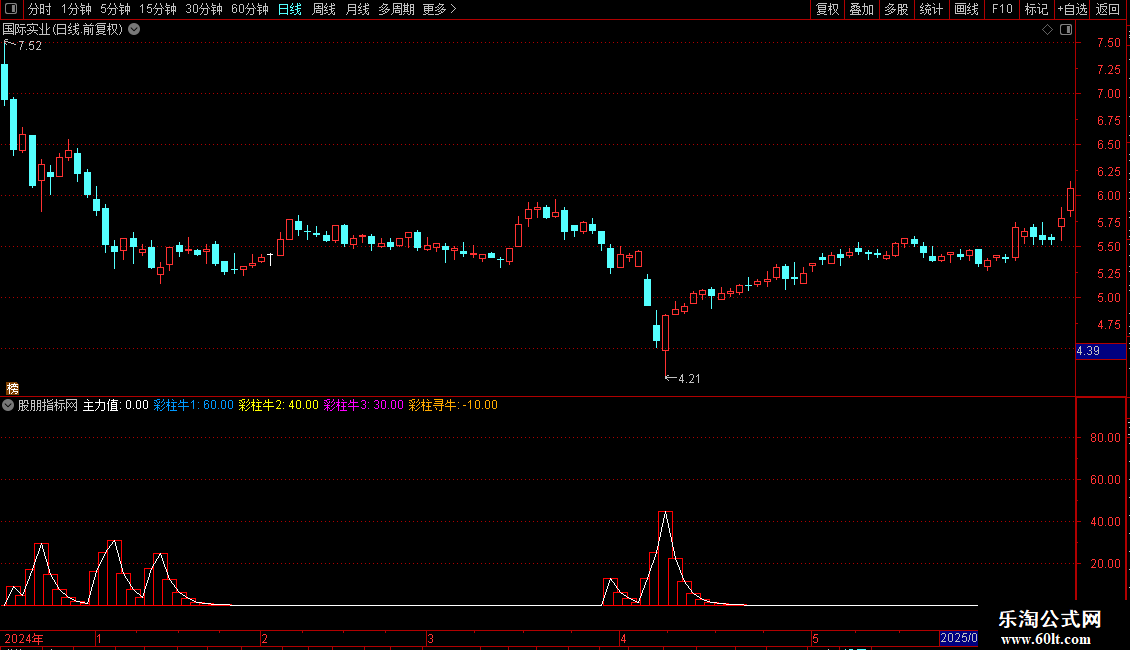
Task: Click the 彩柱牛3: 30.00 label
Action: coord(363,405)
